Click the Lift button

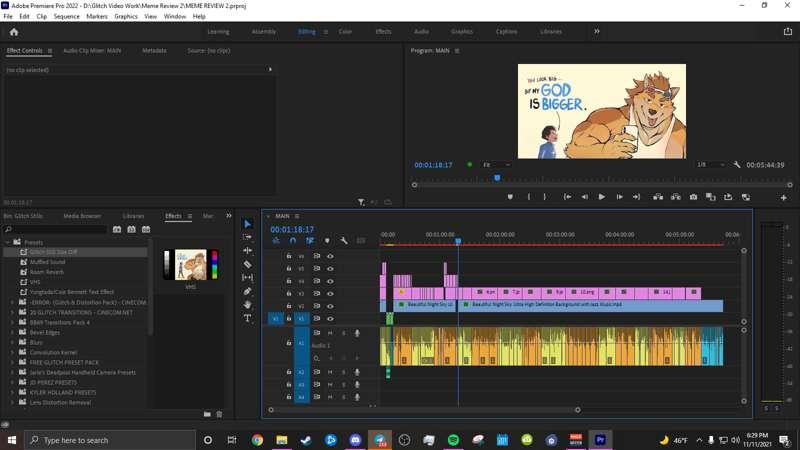point(658,197)
